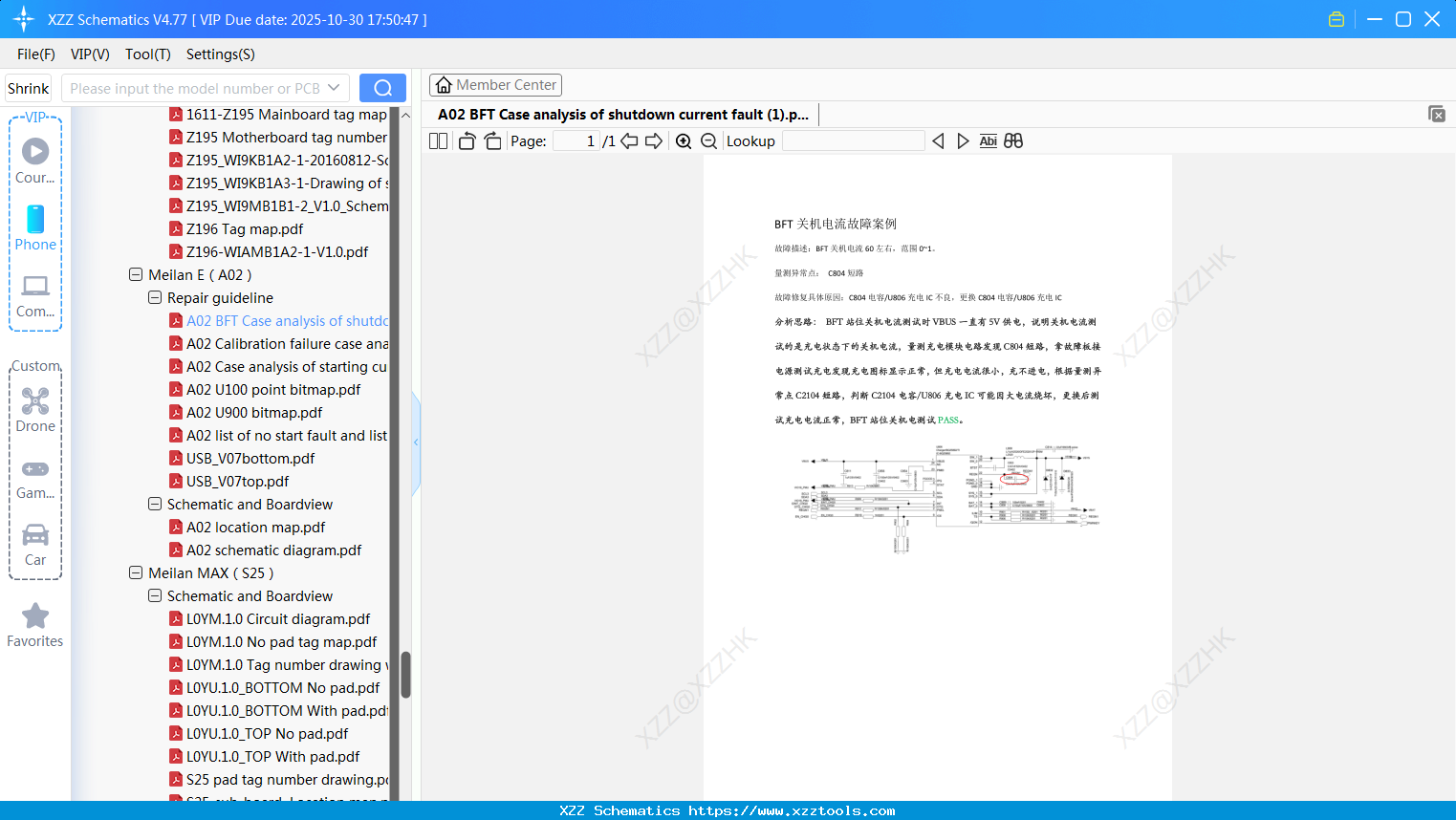
Task: Go to the Member Center
Action: click(495, 84)
